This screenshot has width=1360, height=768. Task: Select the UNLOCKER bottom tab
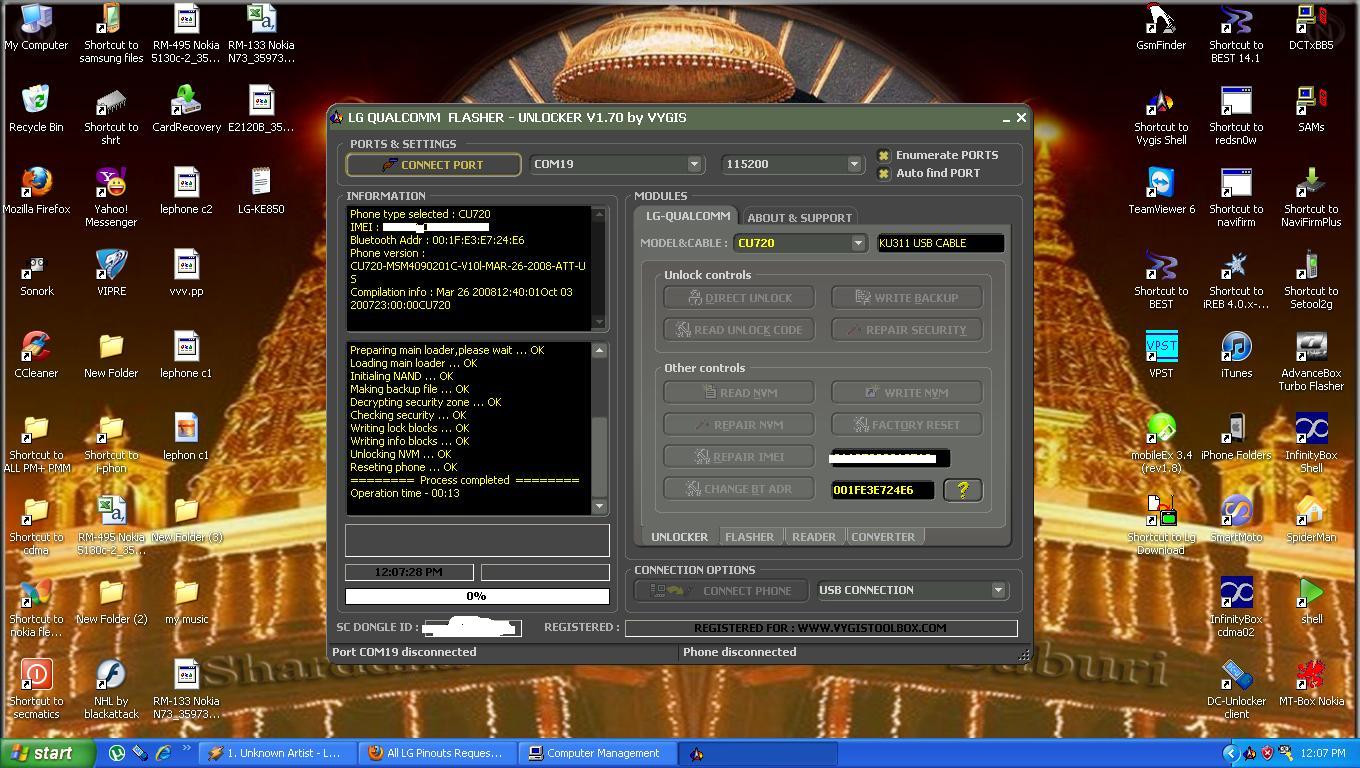[679, 537]
